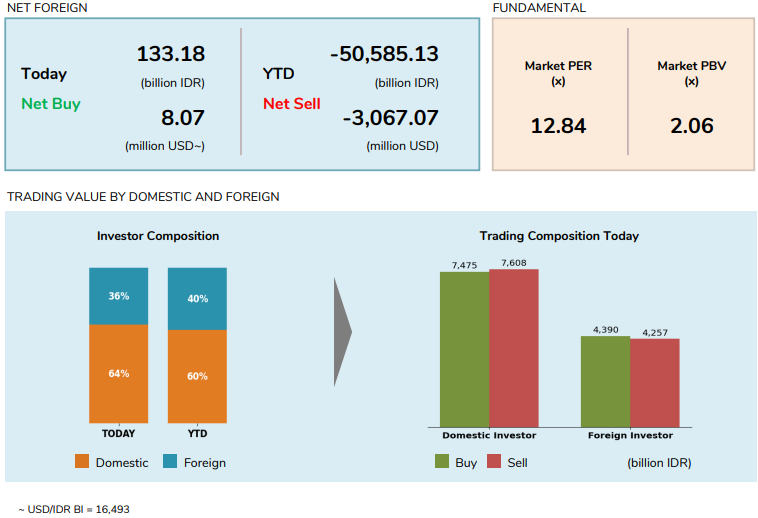The width and height of the screenshot is (758, 518).
Task: Click the Net Buy green label
Action: coord(51,104)
